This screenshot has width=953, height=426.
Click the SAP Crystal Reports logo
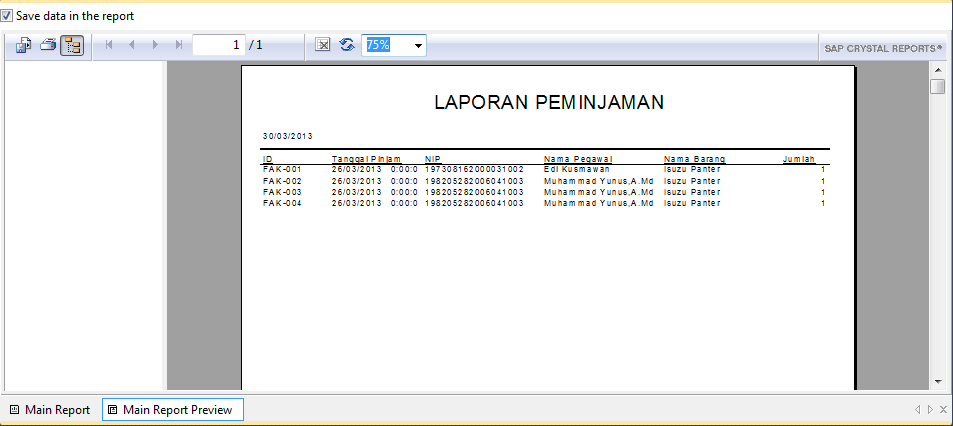(883, 48)
